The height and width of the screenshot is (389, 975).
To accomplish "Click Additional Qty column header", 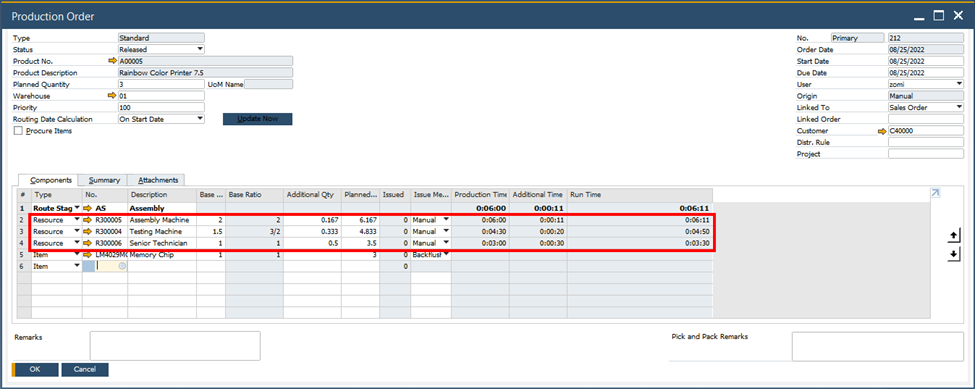I will click(313, 195).
